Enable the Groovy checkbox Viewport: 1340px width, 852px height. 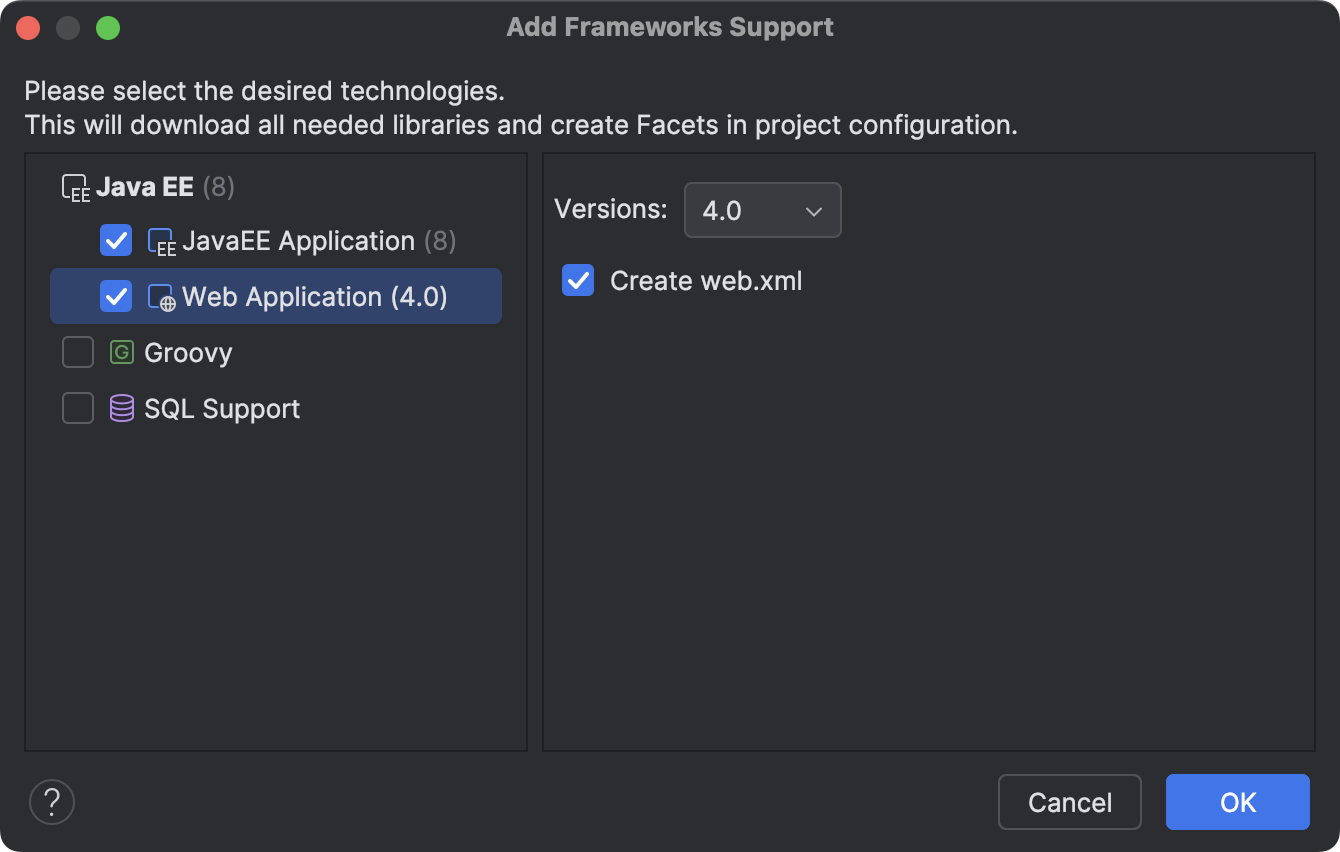(x=78, y=352)
